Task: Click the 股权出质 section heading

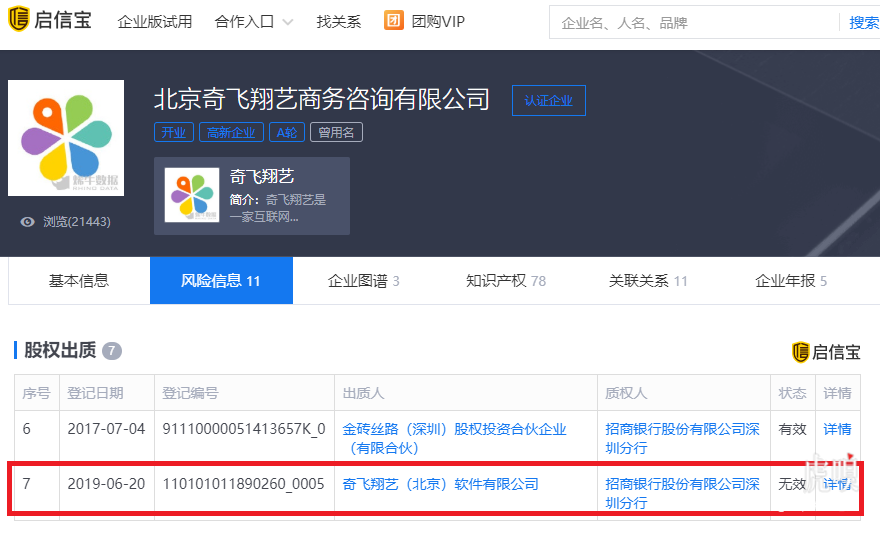Action: [x=60, y=350]
